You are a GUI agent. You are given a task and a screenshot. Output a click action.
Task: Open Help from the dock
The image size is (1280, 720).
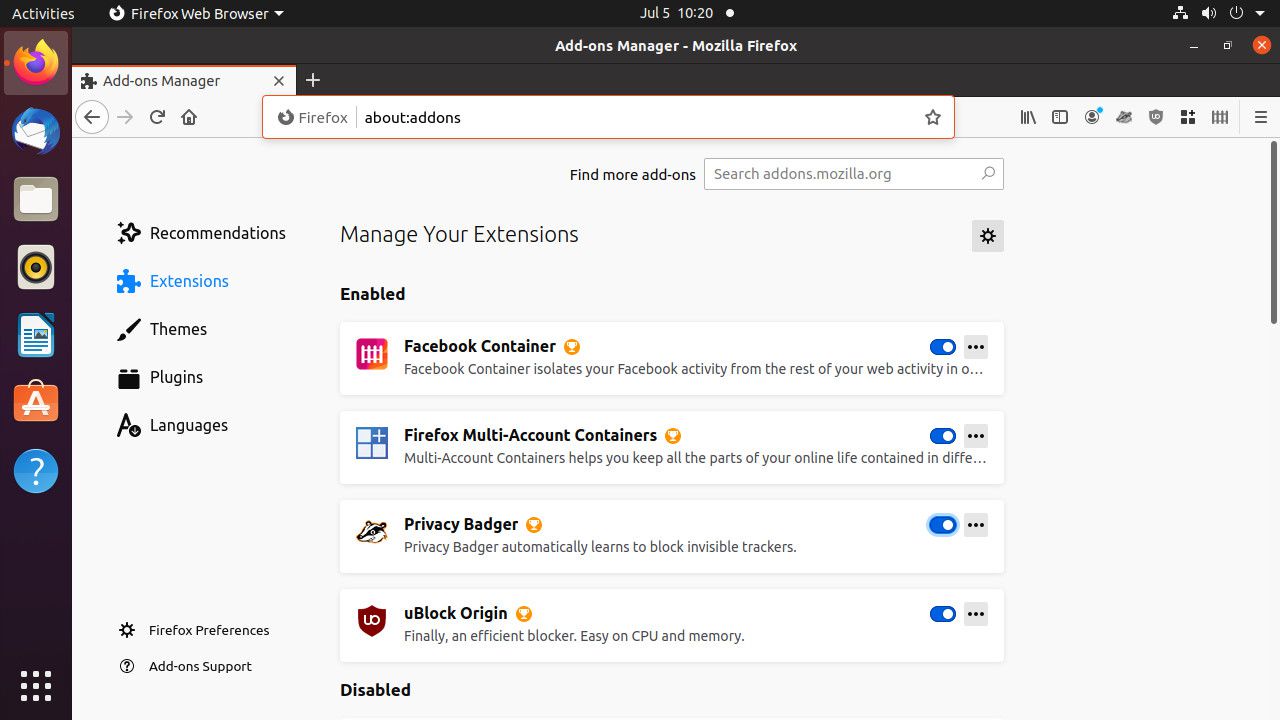tap(36, 470)
